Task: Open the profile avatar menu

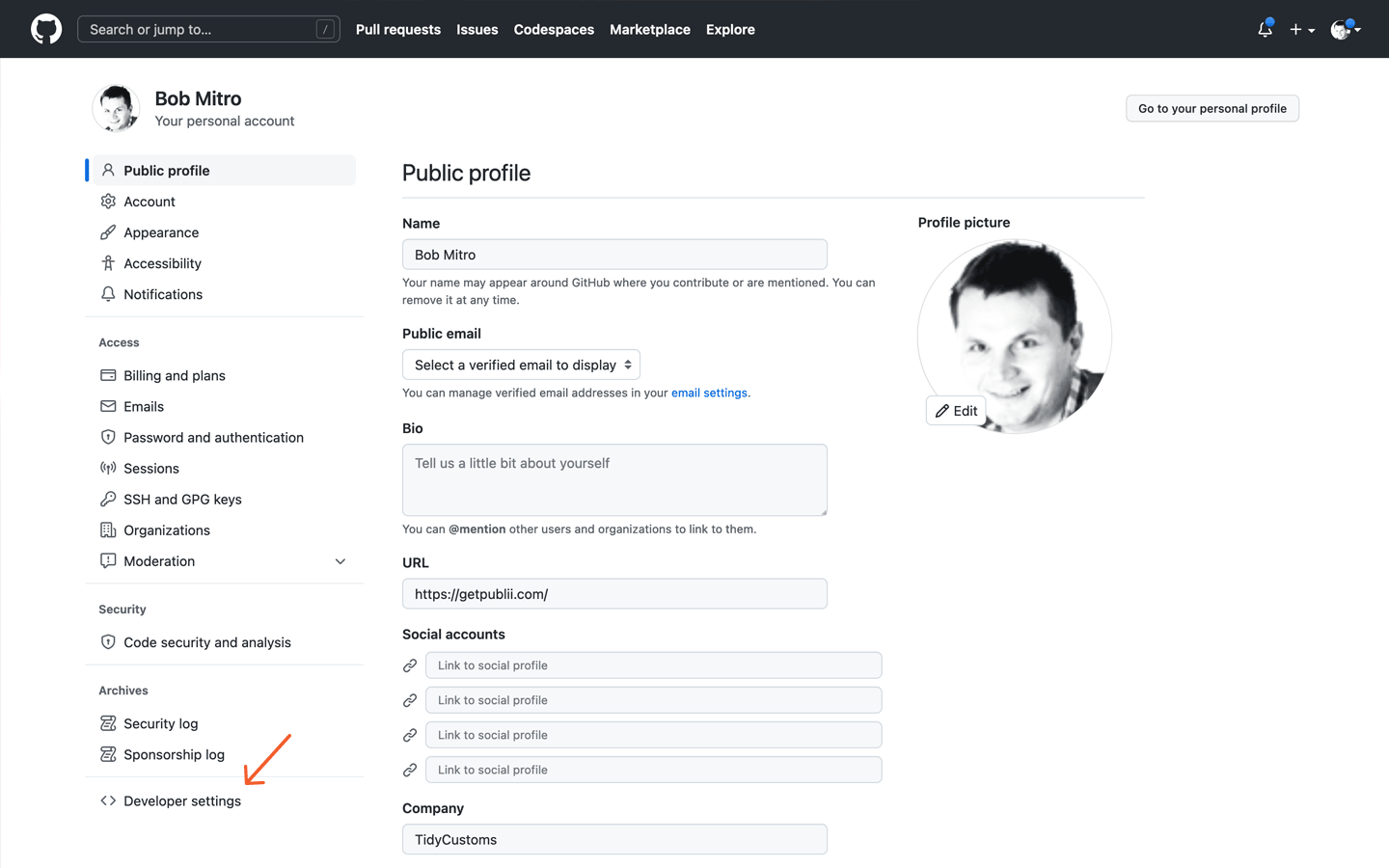Action: [x=1343, y=30]
